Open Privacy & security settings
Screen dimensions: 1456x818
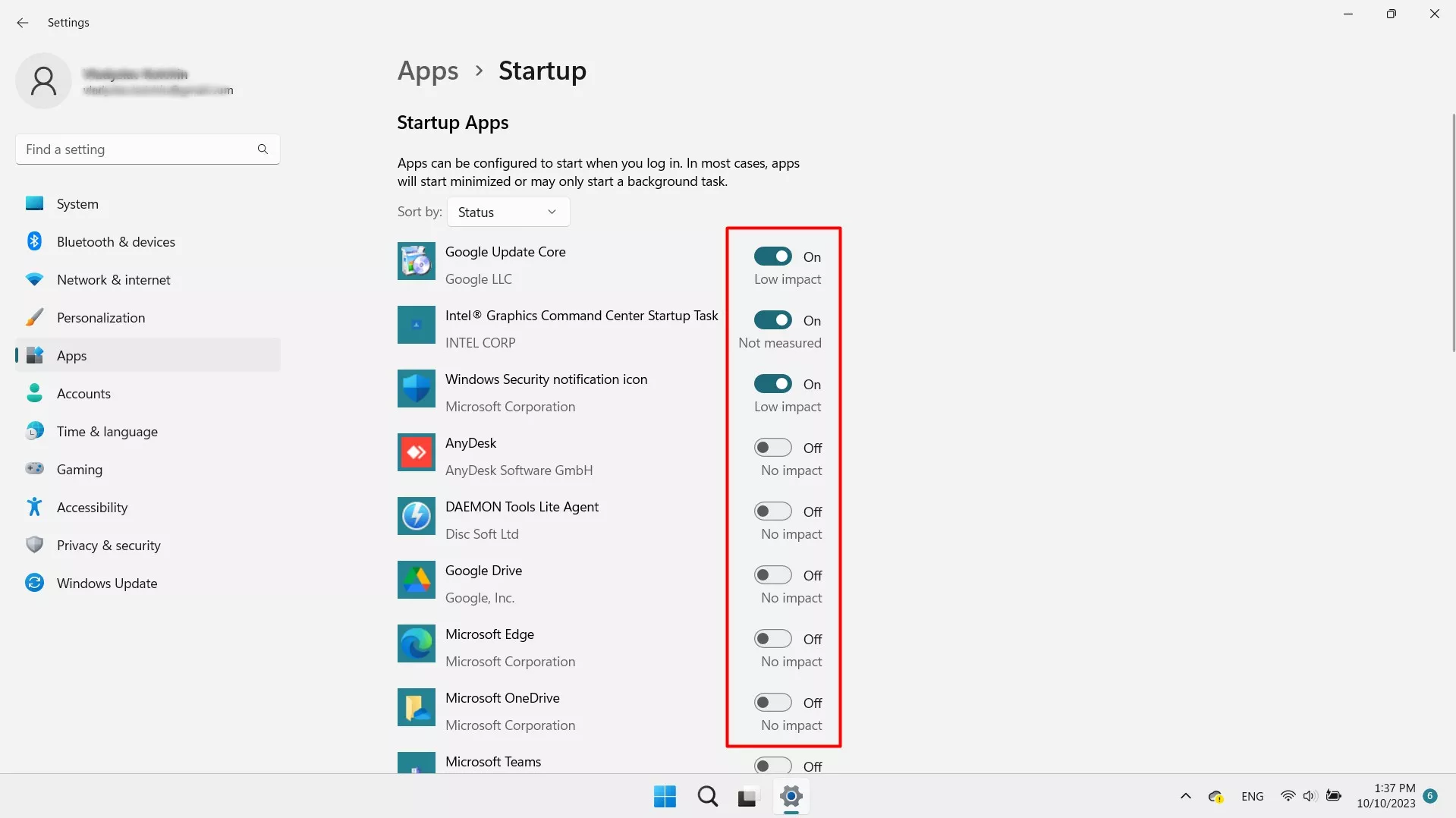(x=108, y=546)
